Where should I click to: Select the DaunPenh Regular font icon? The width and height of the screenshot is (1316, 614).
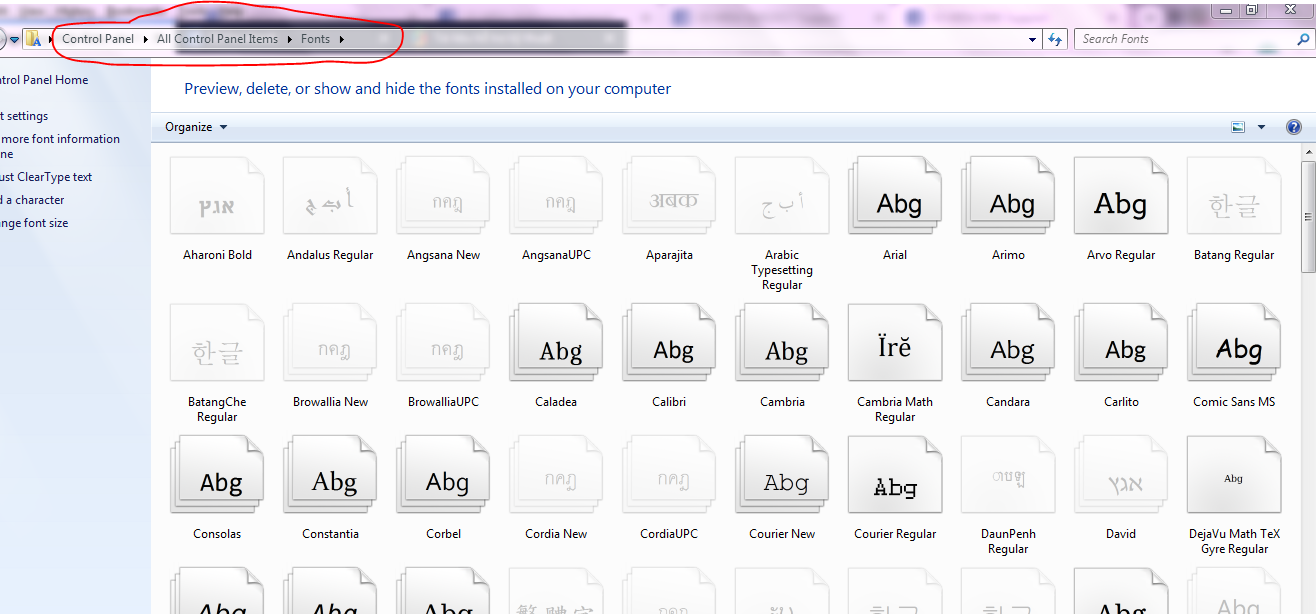pyautogui.click(x=1008, y=476)
